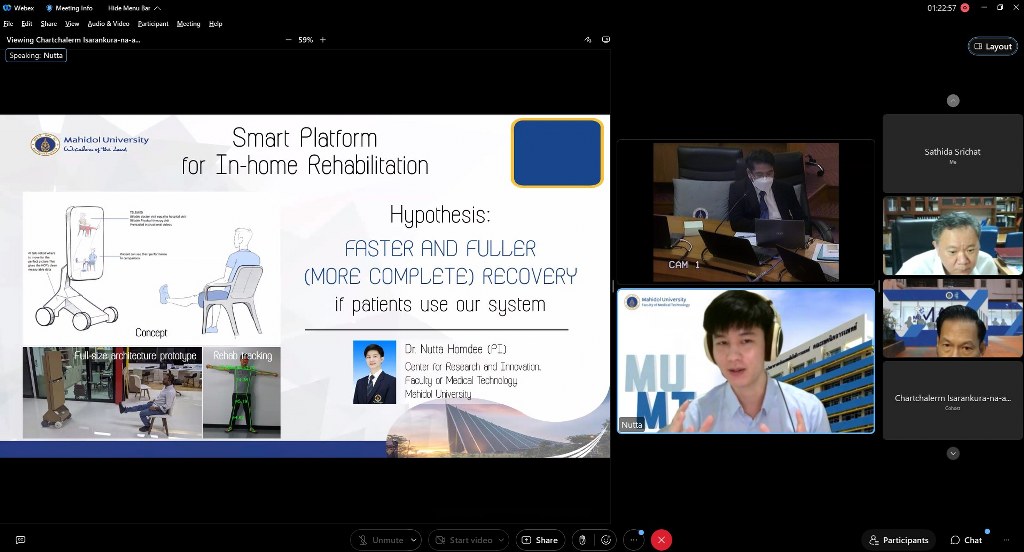
Task: Click the raise hand gesture icon
Action: pos(582,540)
